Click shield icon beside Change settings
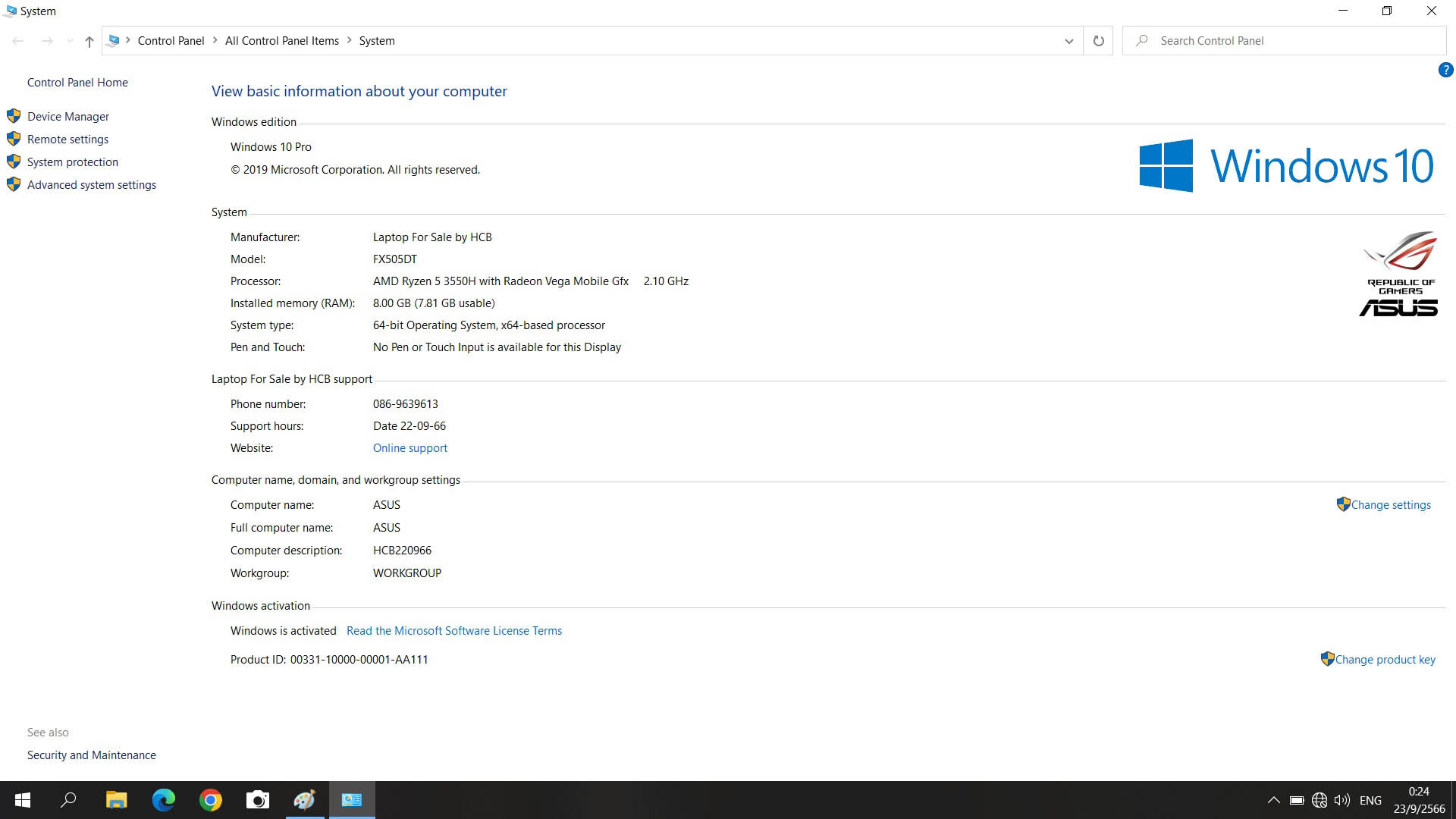Viewport: 1456px width, 819px height. point(1343,504)
